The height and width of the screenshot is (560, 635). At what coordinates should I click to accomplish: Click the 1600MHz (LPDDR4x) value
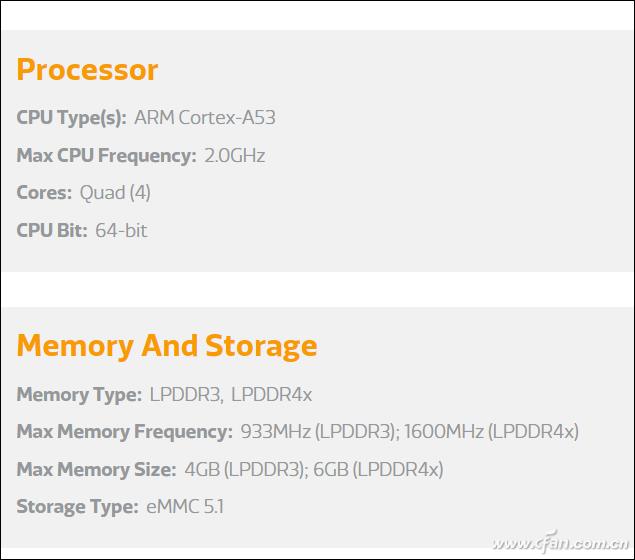pyautogui.click(x=491, y=432)
